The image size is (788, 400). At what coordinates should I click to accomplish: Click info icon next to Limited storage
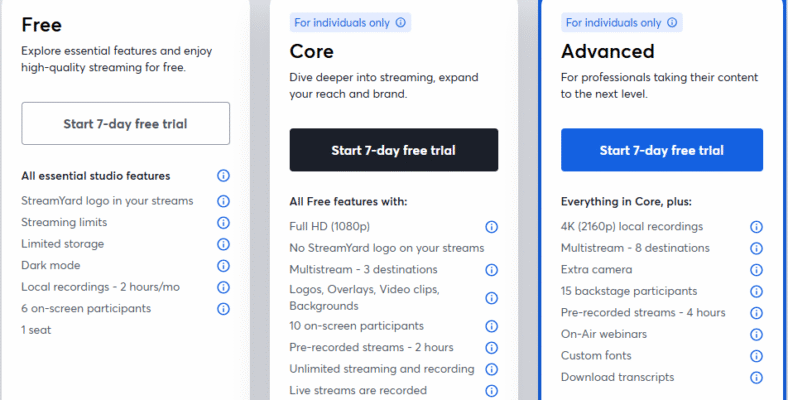pos(224,244)
